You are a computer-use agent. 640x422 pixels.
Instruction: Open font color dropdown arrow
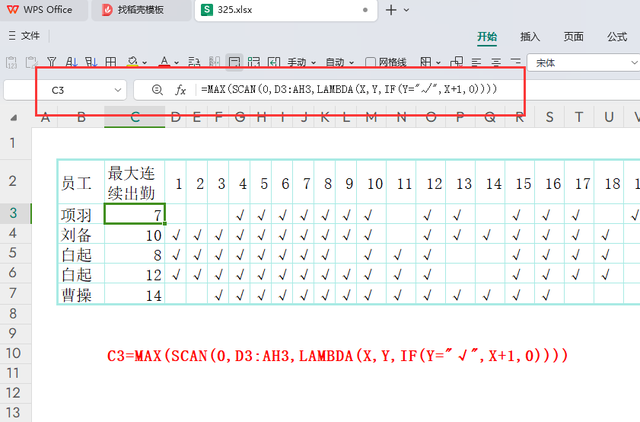pos(176,63)
